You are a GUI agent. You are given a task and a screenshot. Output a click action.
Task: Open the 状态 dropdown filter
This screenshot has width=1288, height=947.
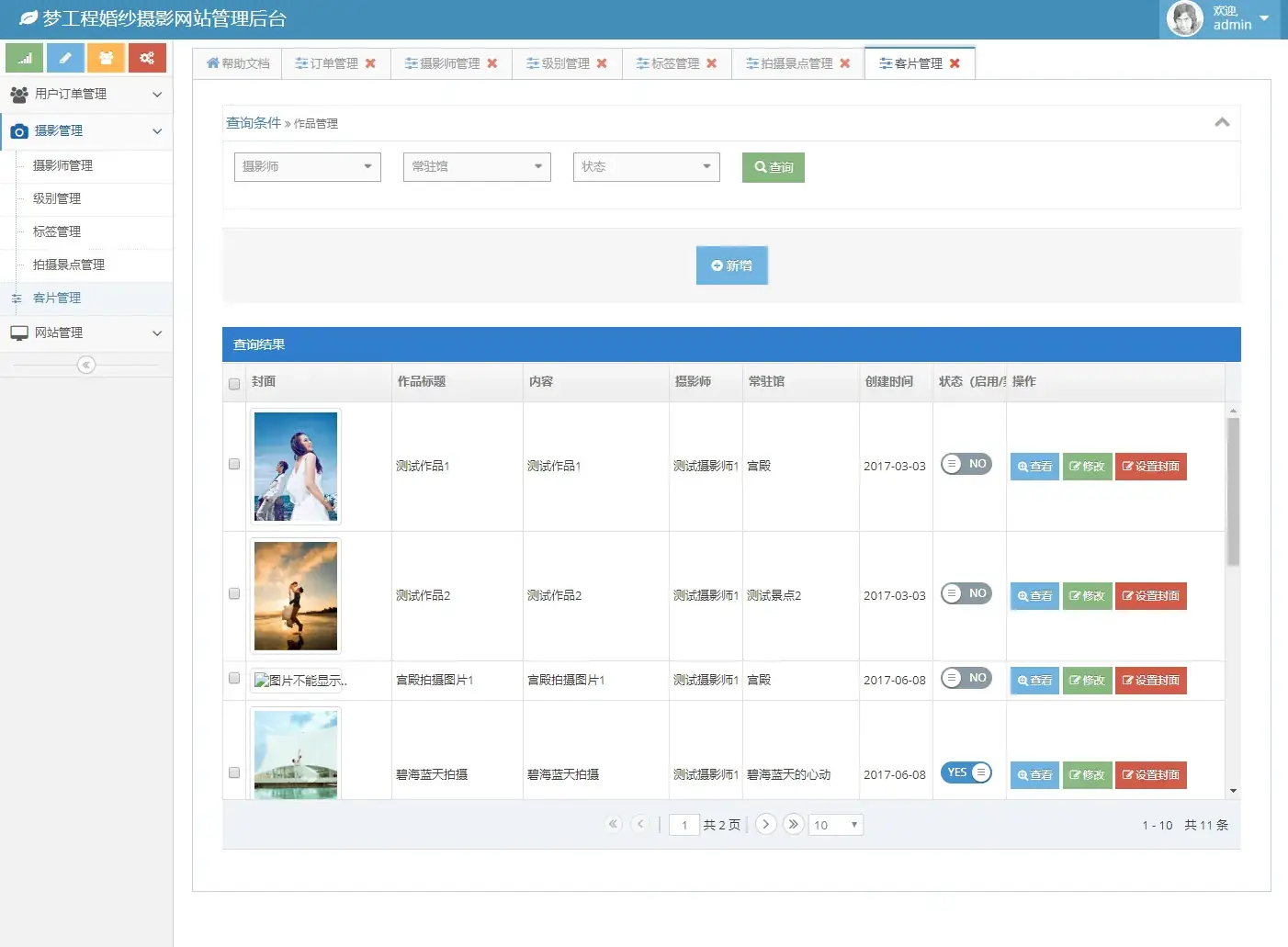click(646, 166)
